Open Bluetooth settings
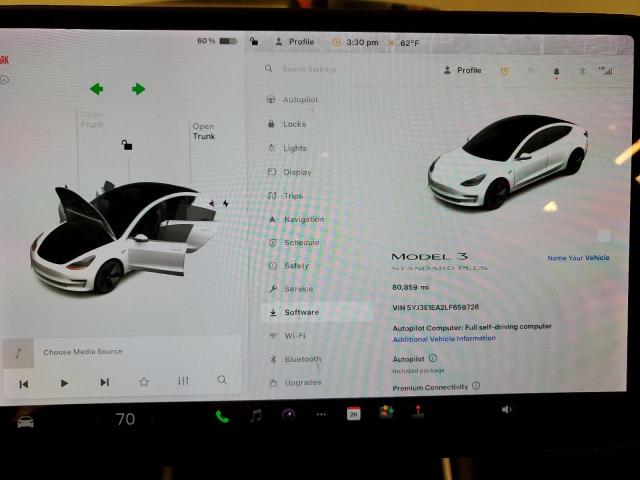 (x=296, y=359)
